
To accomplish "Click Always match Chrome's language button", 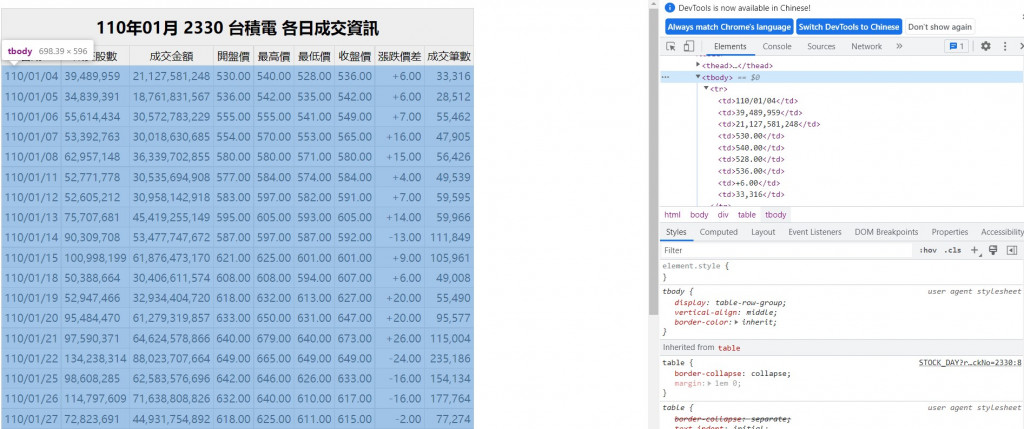I will click(729, 27).
